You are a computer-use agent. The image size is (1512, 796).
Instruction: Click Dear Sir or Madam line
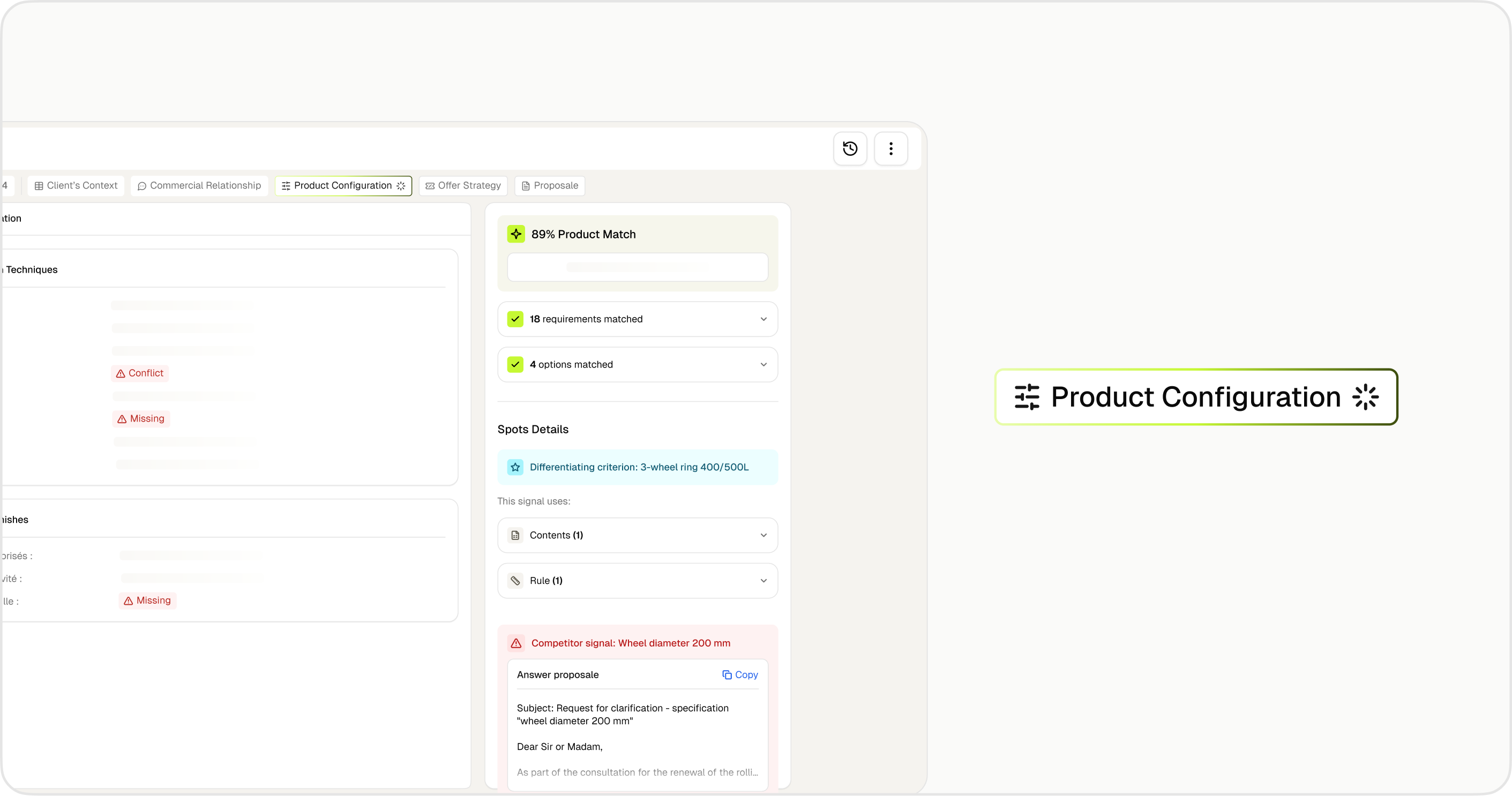tap(559, 747)
